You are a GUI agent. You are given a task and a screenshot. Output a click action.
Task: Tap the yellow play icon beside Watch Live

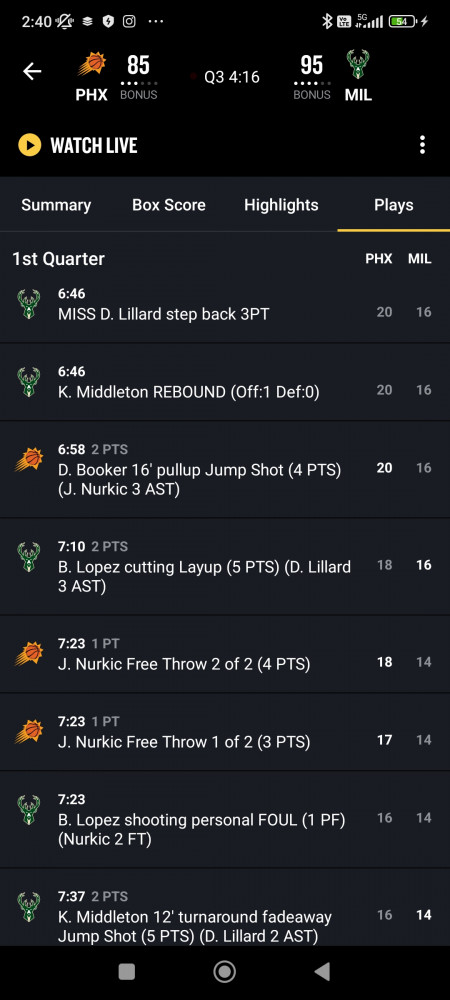29,145
